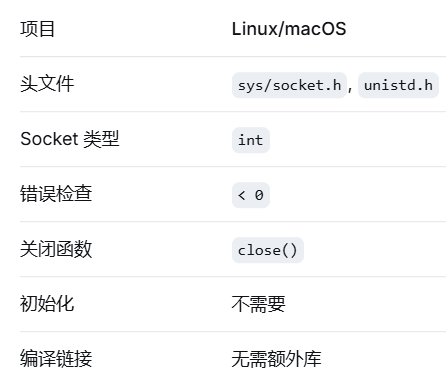
Task: Click the < 0 code tag
Action: click(x=251, y=195)
